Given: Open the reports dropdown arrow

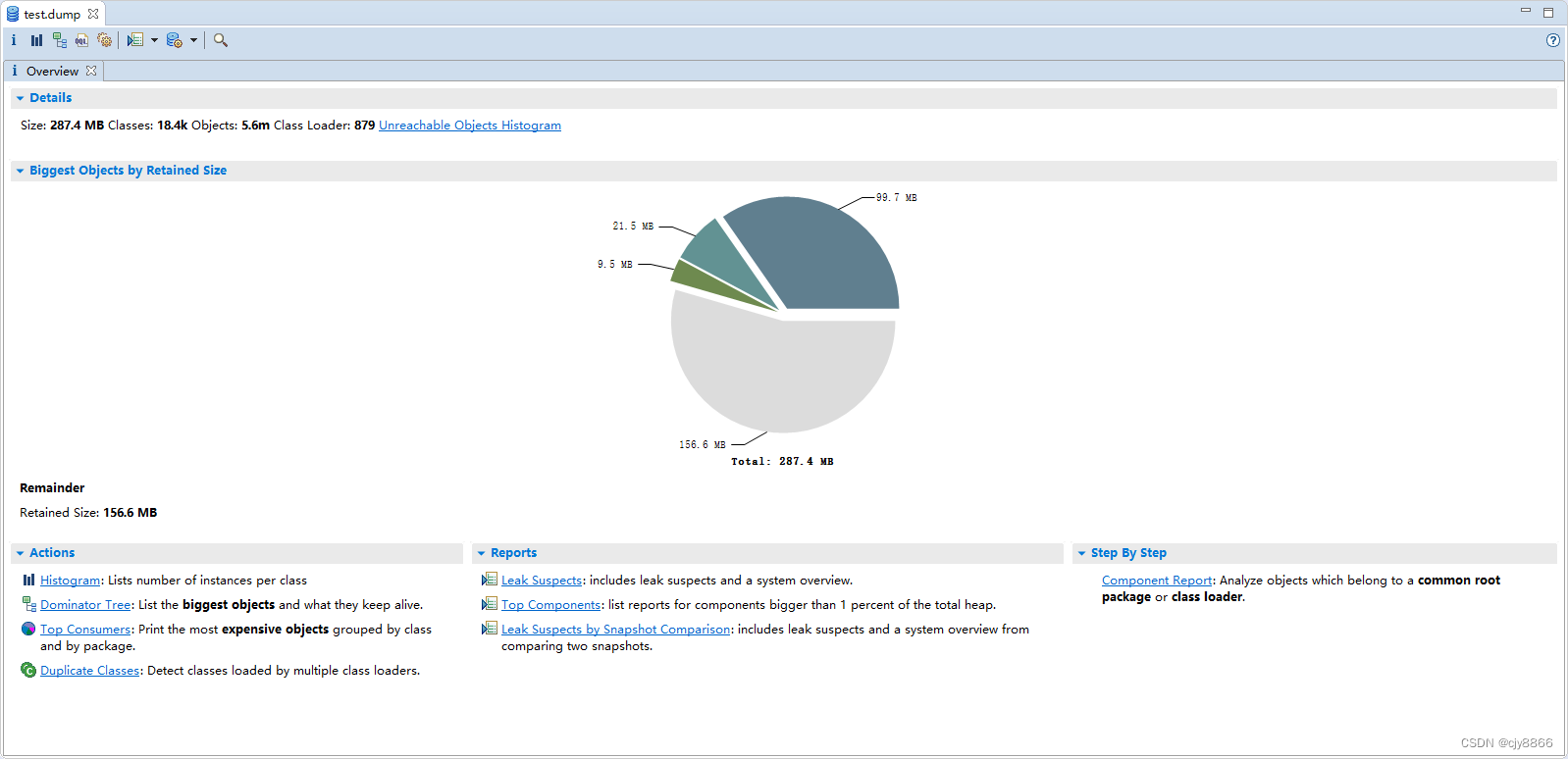Looking at the screenshot, I should [154, 40].
